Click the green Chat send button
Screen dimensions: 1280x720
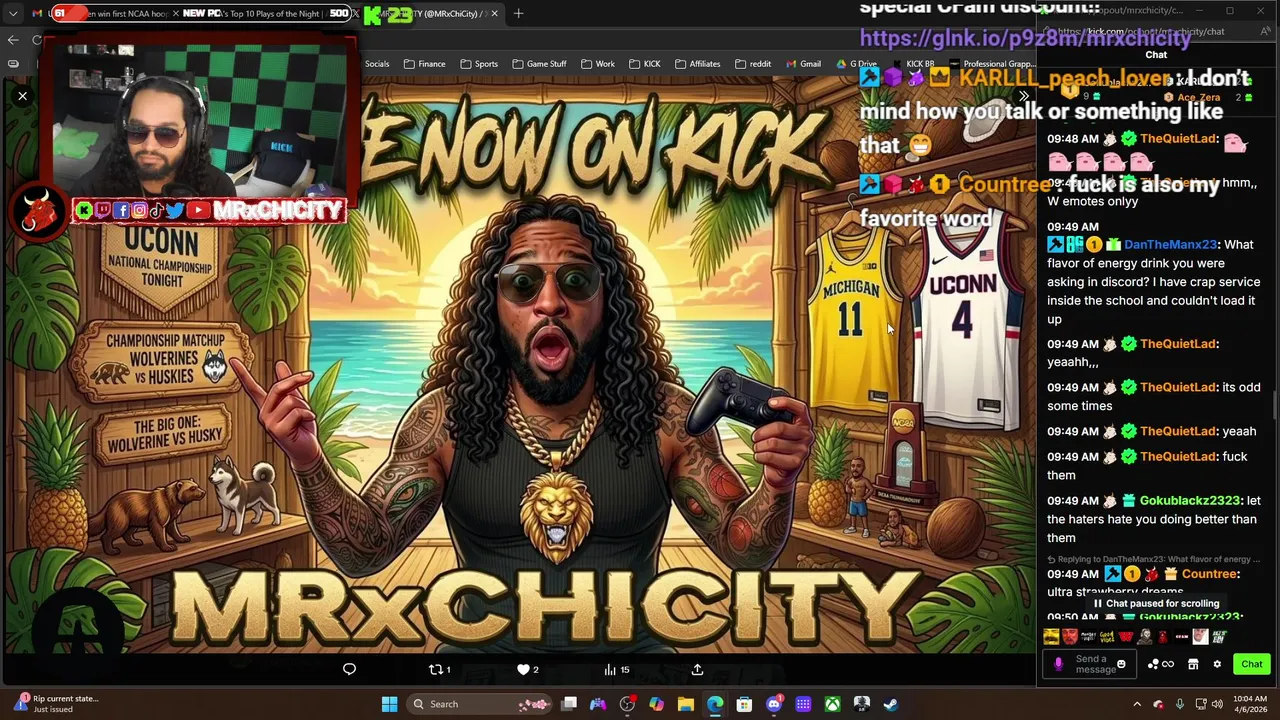click(x=1252, y=664)
